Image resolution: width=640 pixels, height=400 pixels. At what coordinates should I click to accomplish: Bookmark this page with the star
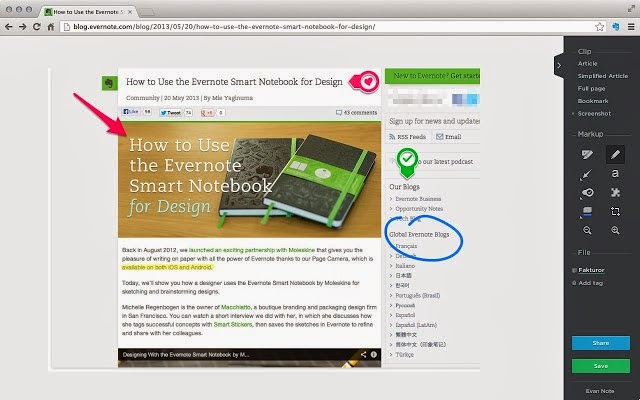coord(599,27)
